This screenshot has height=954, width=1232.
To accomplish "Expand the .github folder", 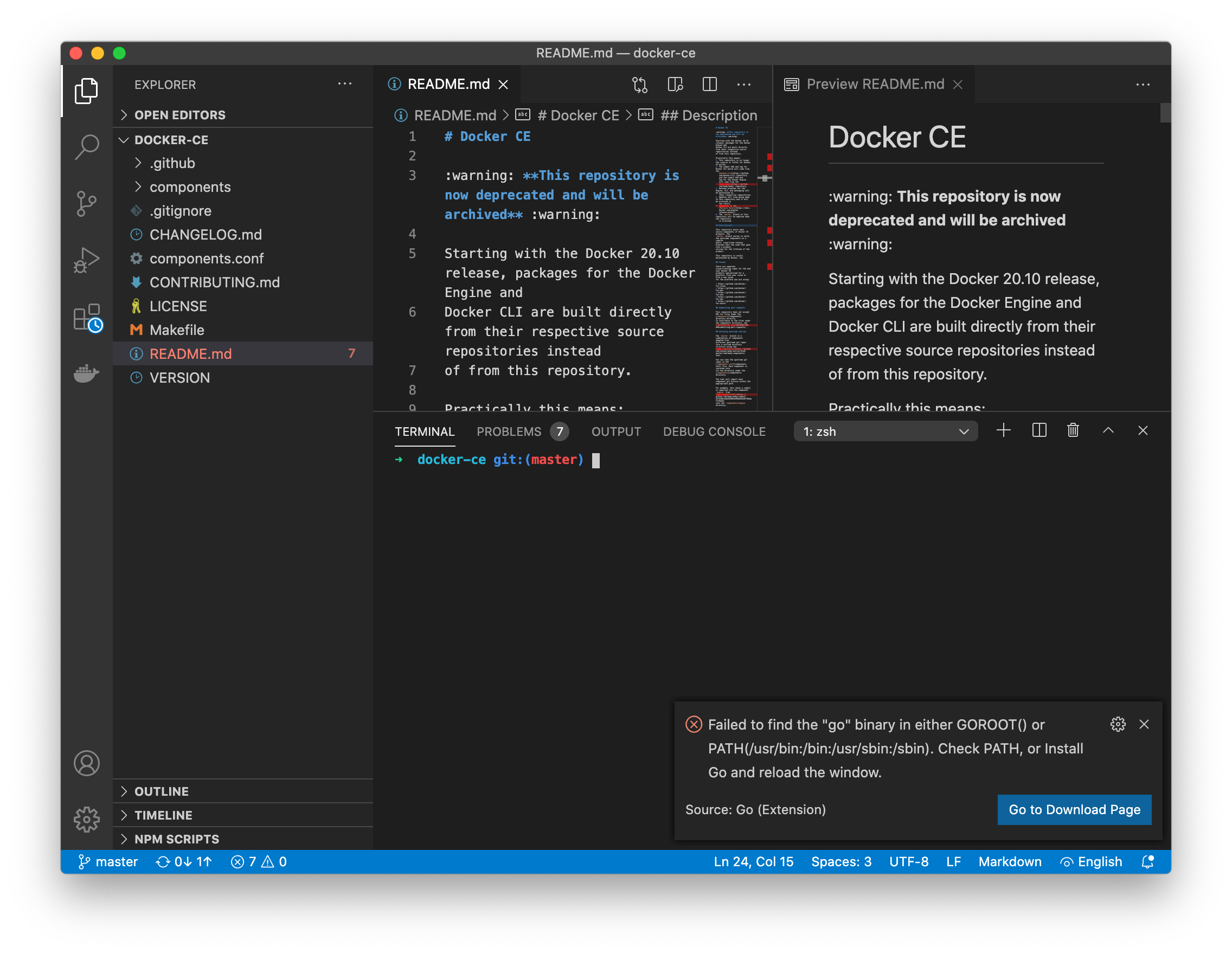I will tap(242, 163).
